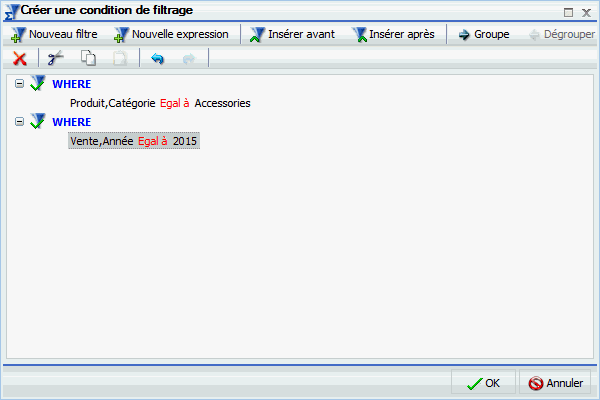This screenshot has height=400, width=600.
Task: Confirm with the OK button
Action: click(x=483, y=383)
